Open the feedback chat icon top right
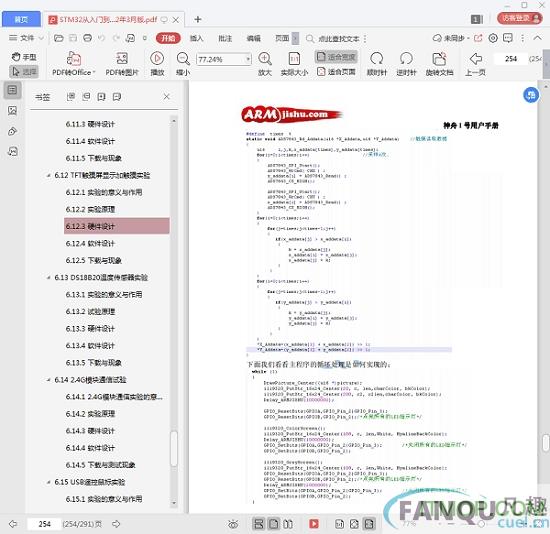 pos(508,38)
